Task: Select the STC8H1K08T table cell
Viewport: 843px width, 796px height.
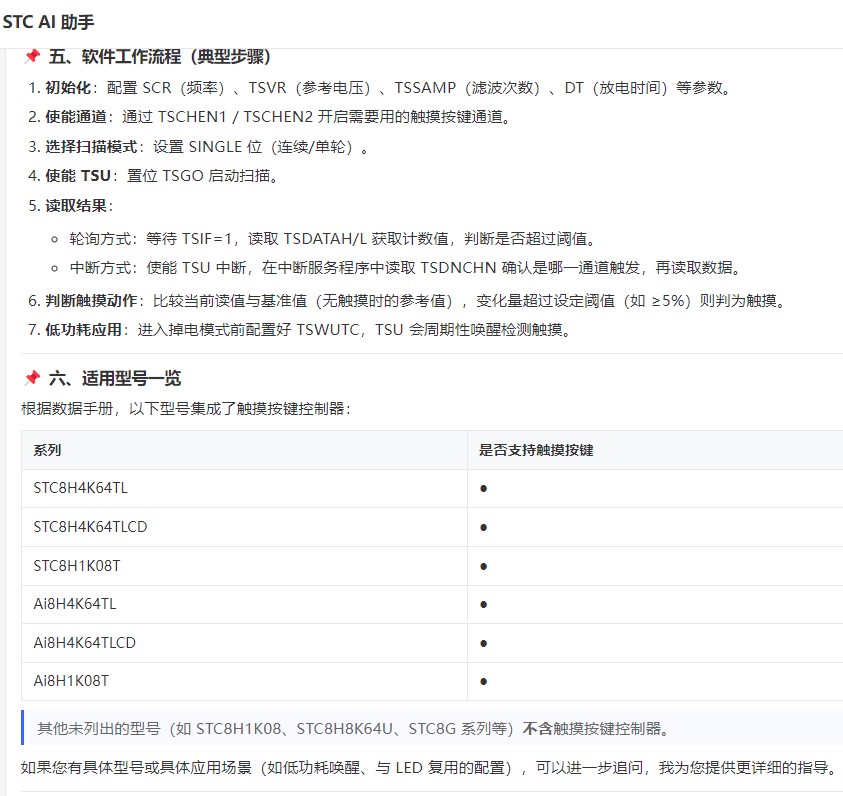Action: pyautogui.click(x=244, y=566)
